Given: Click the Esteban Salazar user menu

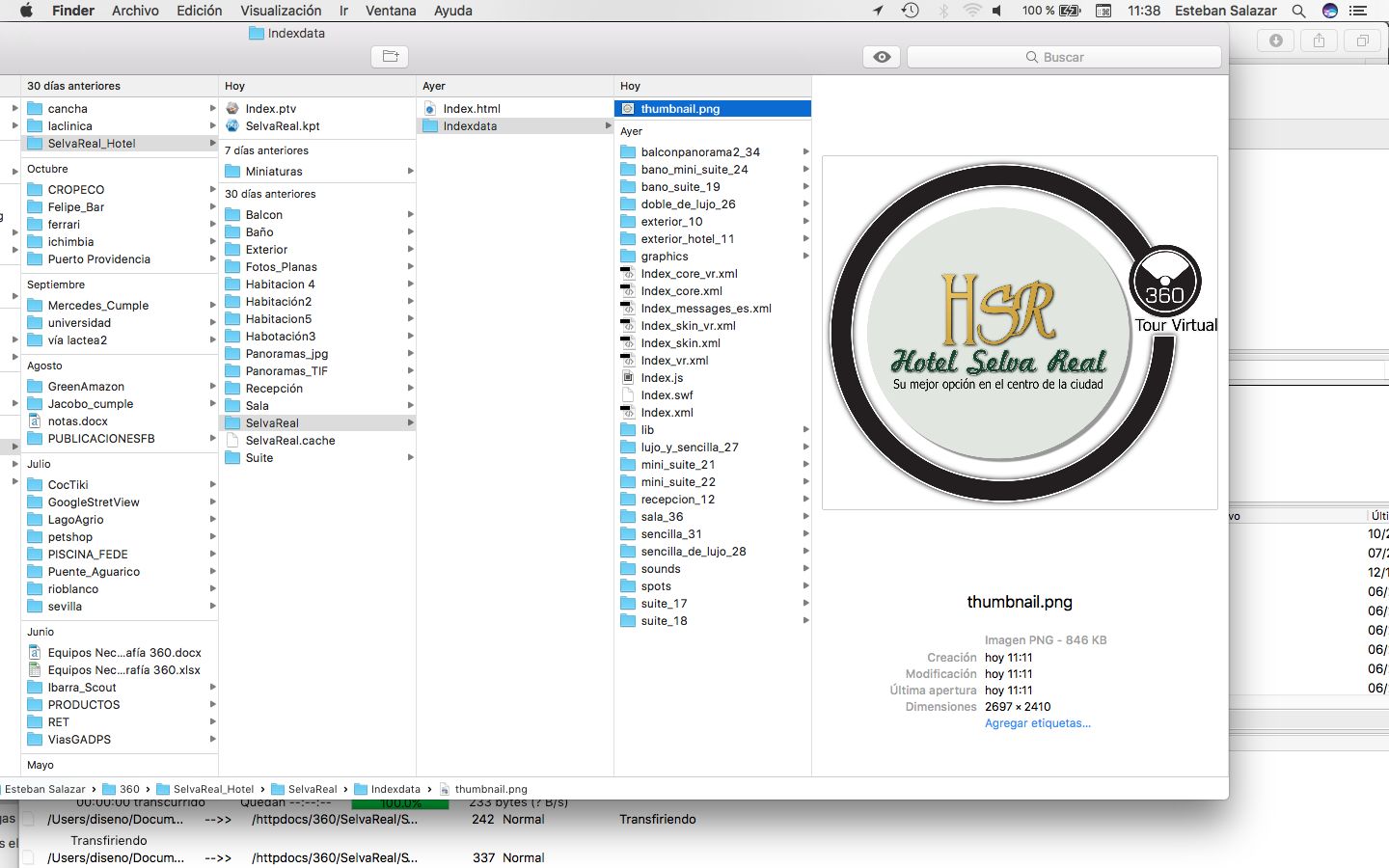Looking at the screenshot, I should pyautogui.click(x=1225, y=11).
